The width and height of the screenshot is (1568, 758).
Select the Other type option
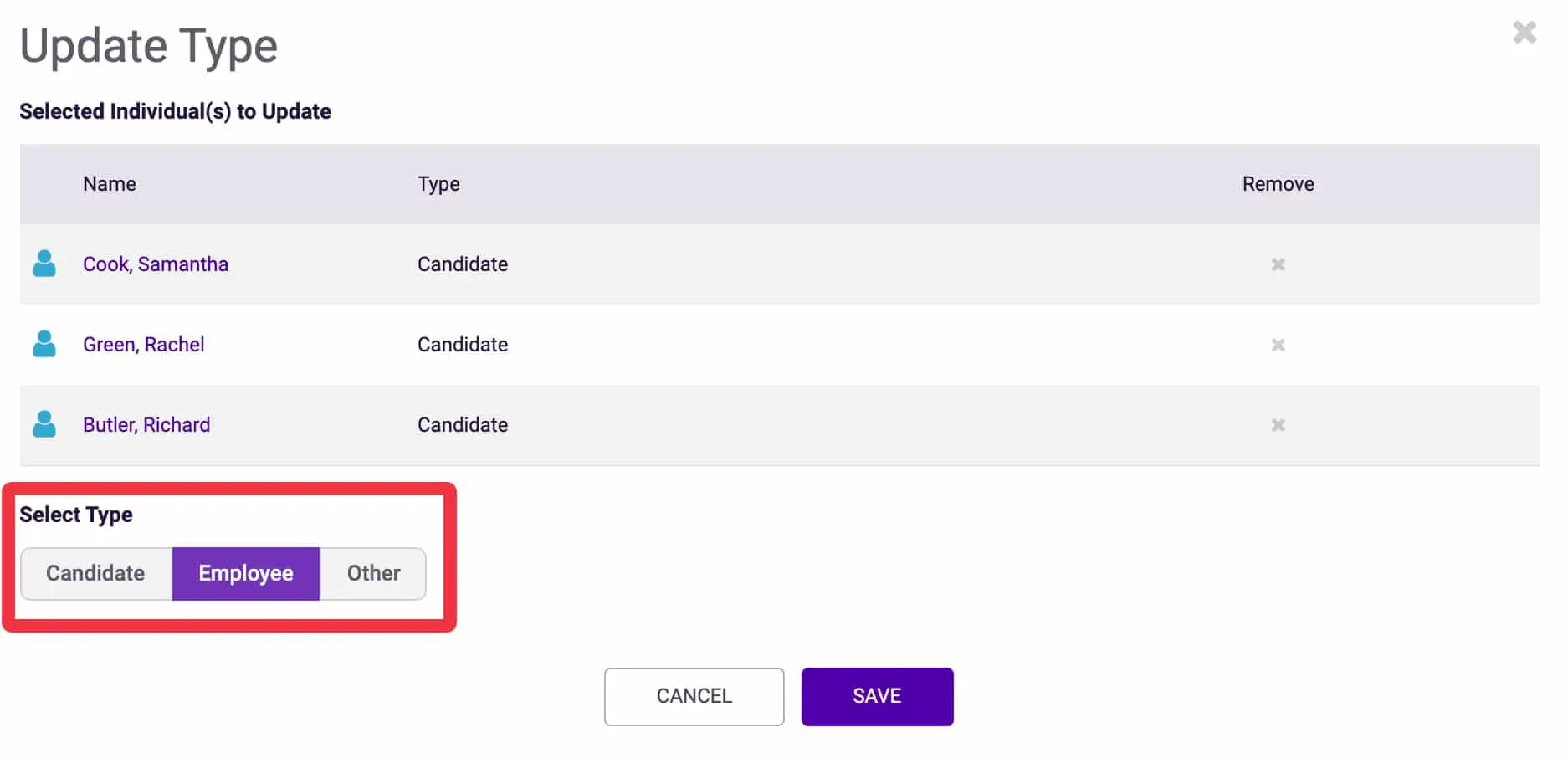click(373, 574)
